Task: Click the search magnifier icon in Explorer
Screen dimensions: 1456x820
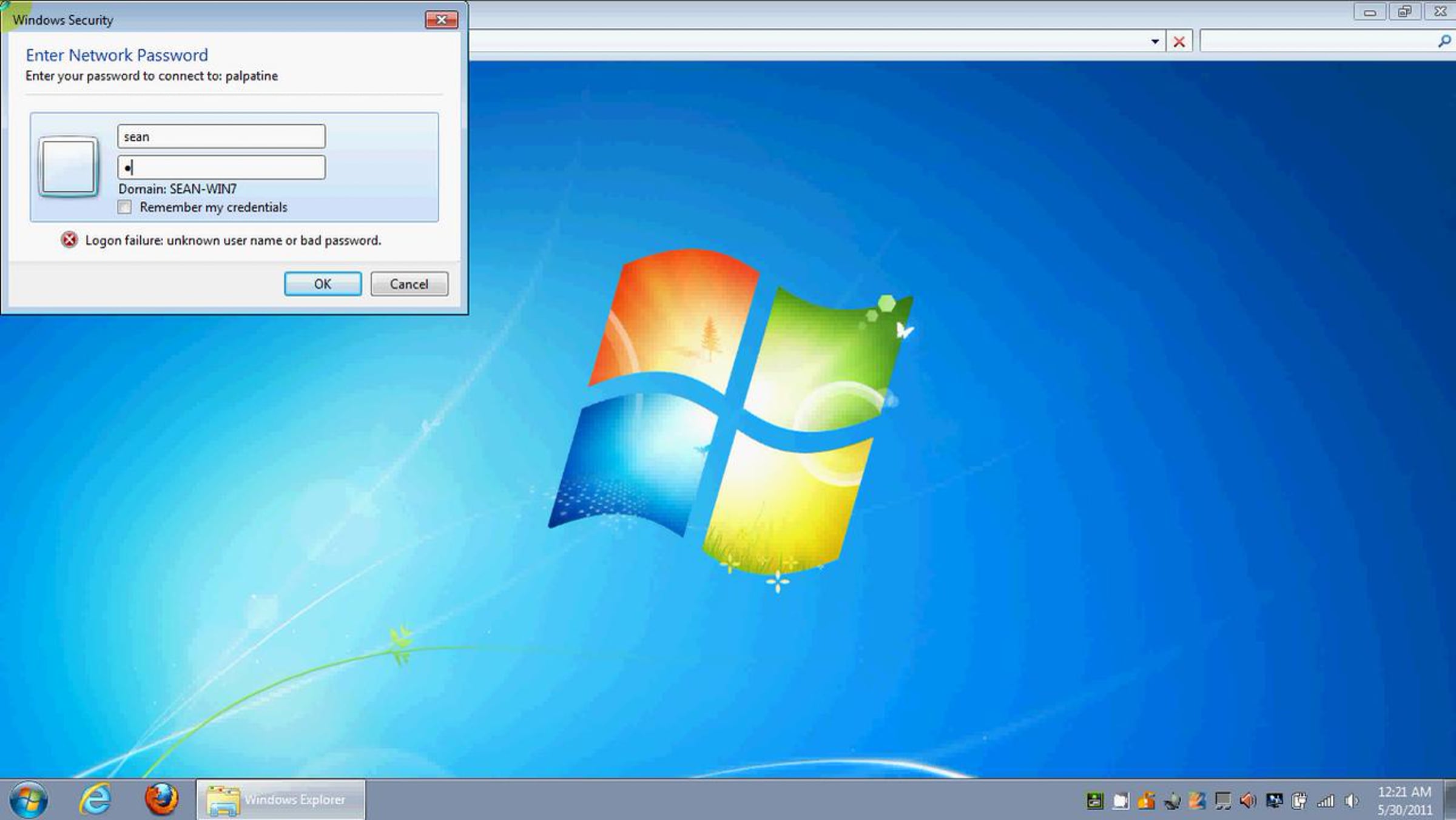Action: [x=1444, y=41]
